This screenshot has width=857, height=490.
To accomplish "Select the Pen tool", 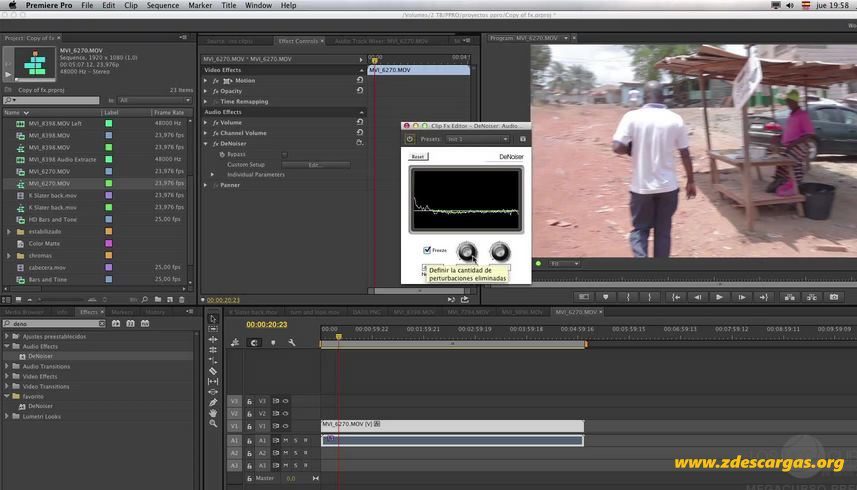I will coord(213,403).
